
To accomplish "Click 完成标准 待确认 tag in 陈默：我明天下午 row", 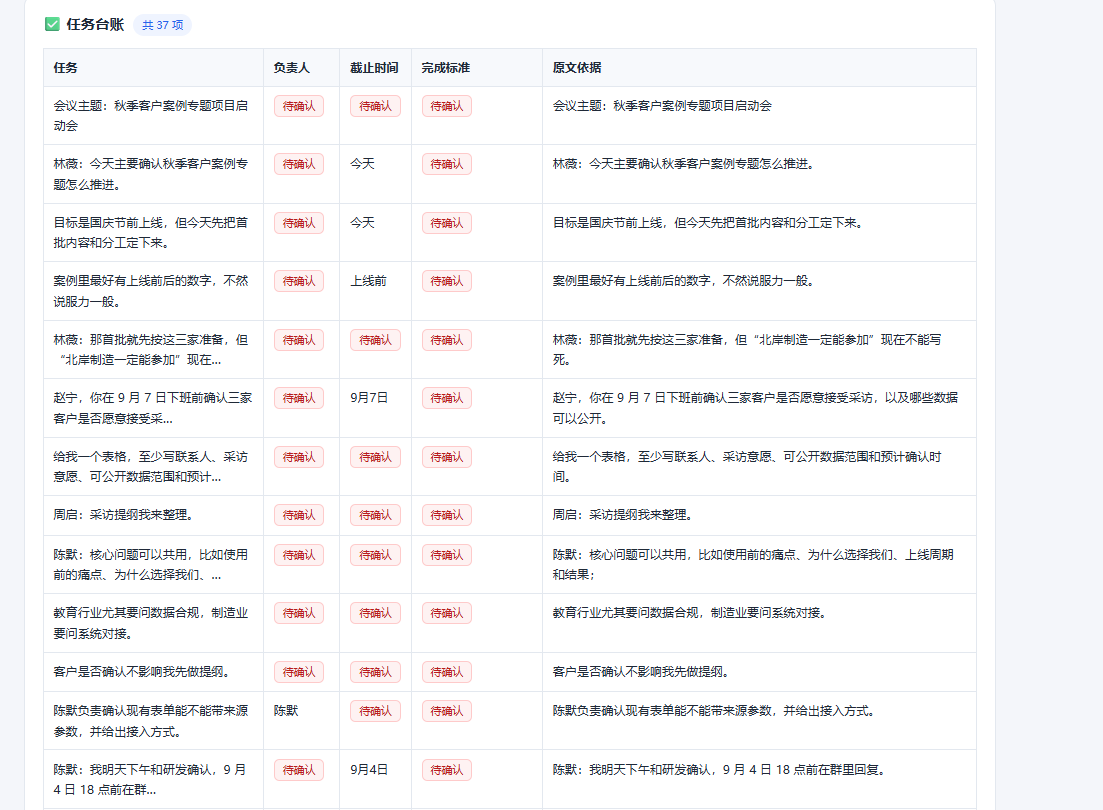I will tap(447, 770).
